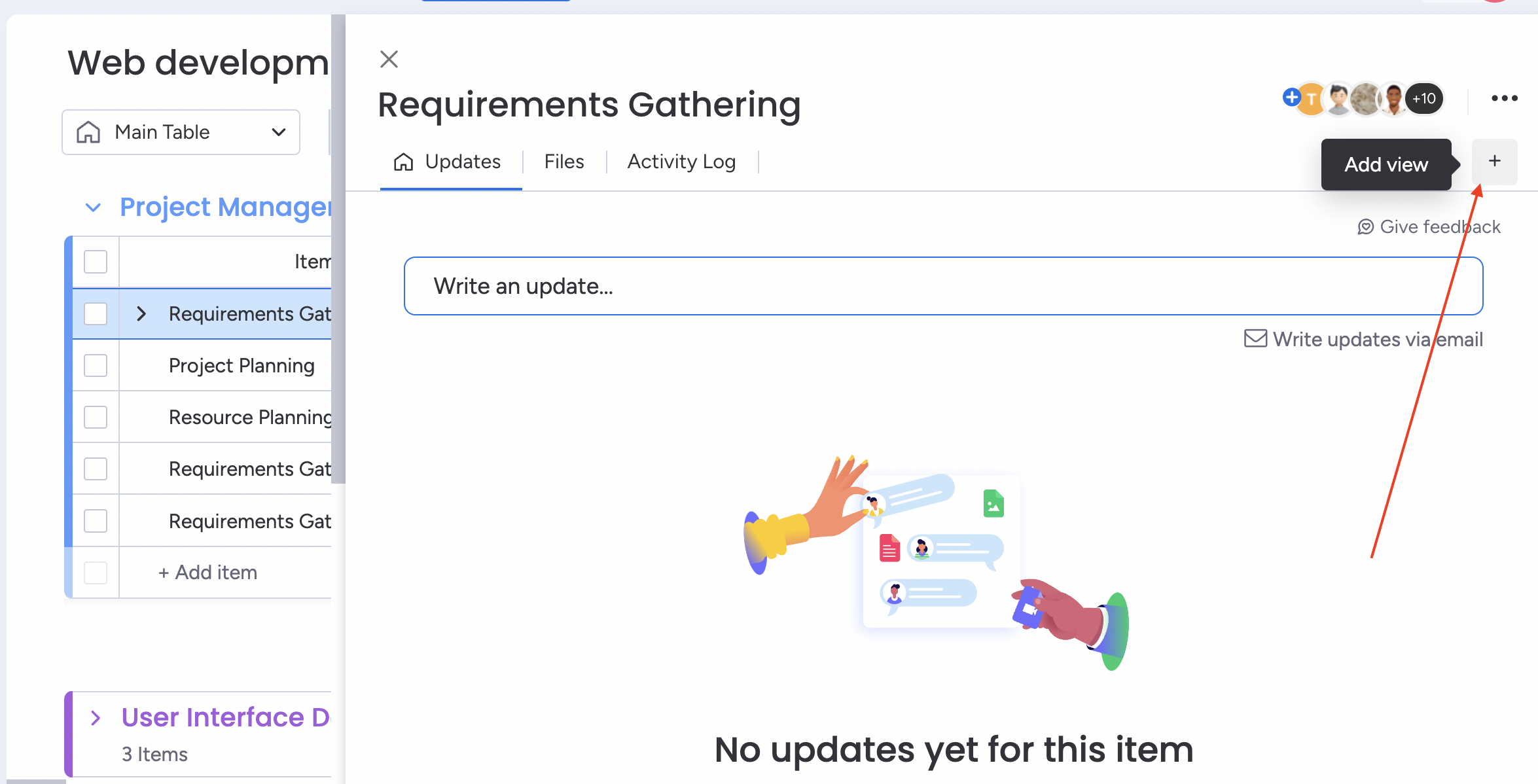The height and width of the screenshot is (784, 1538).
Task: Open the three-dot options menu
Action: point(1503,98)
